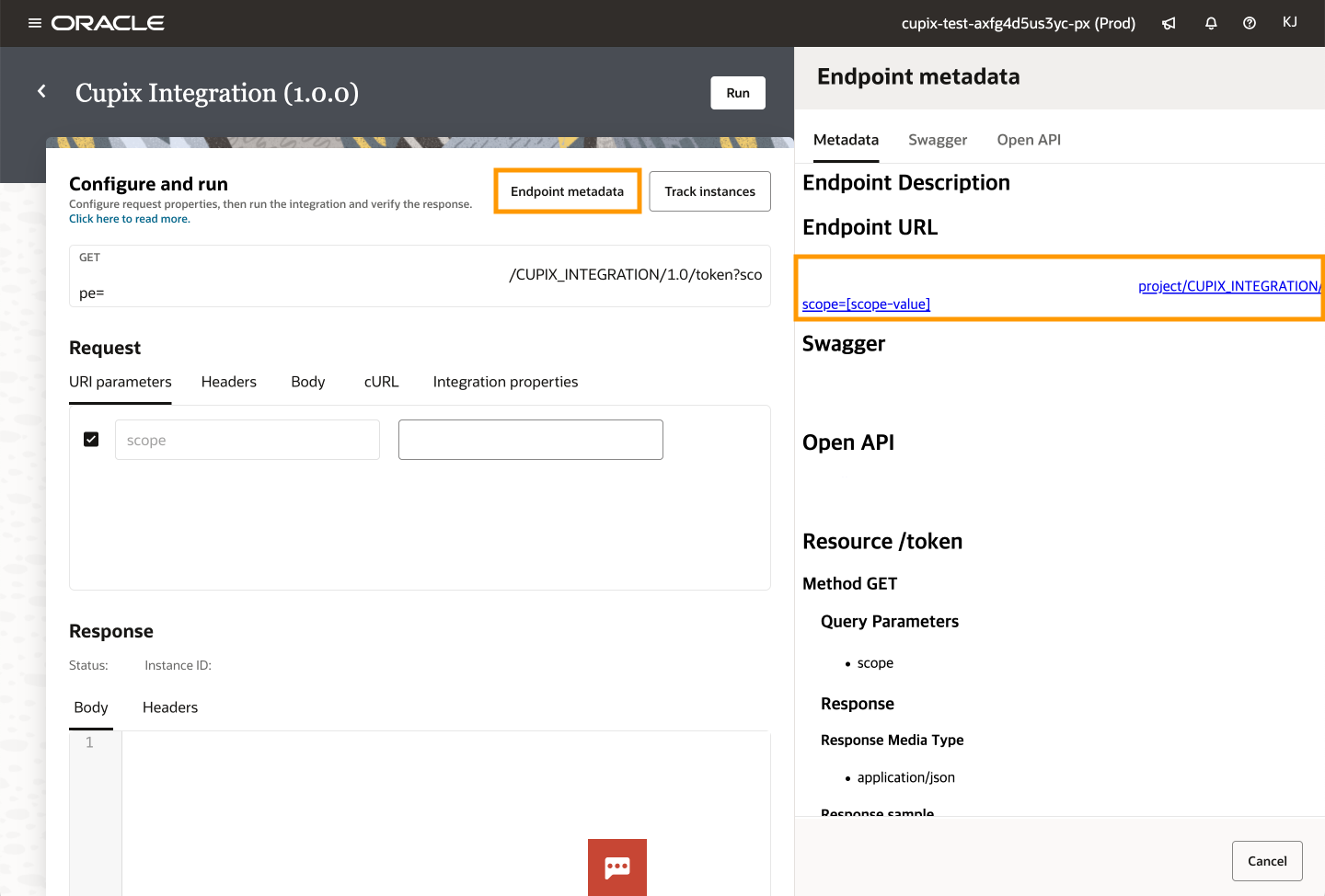
Task: Open the cURL tab
Action: coord(381,382)
